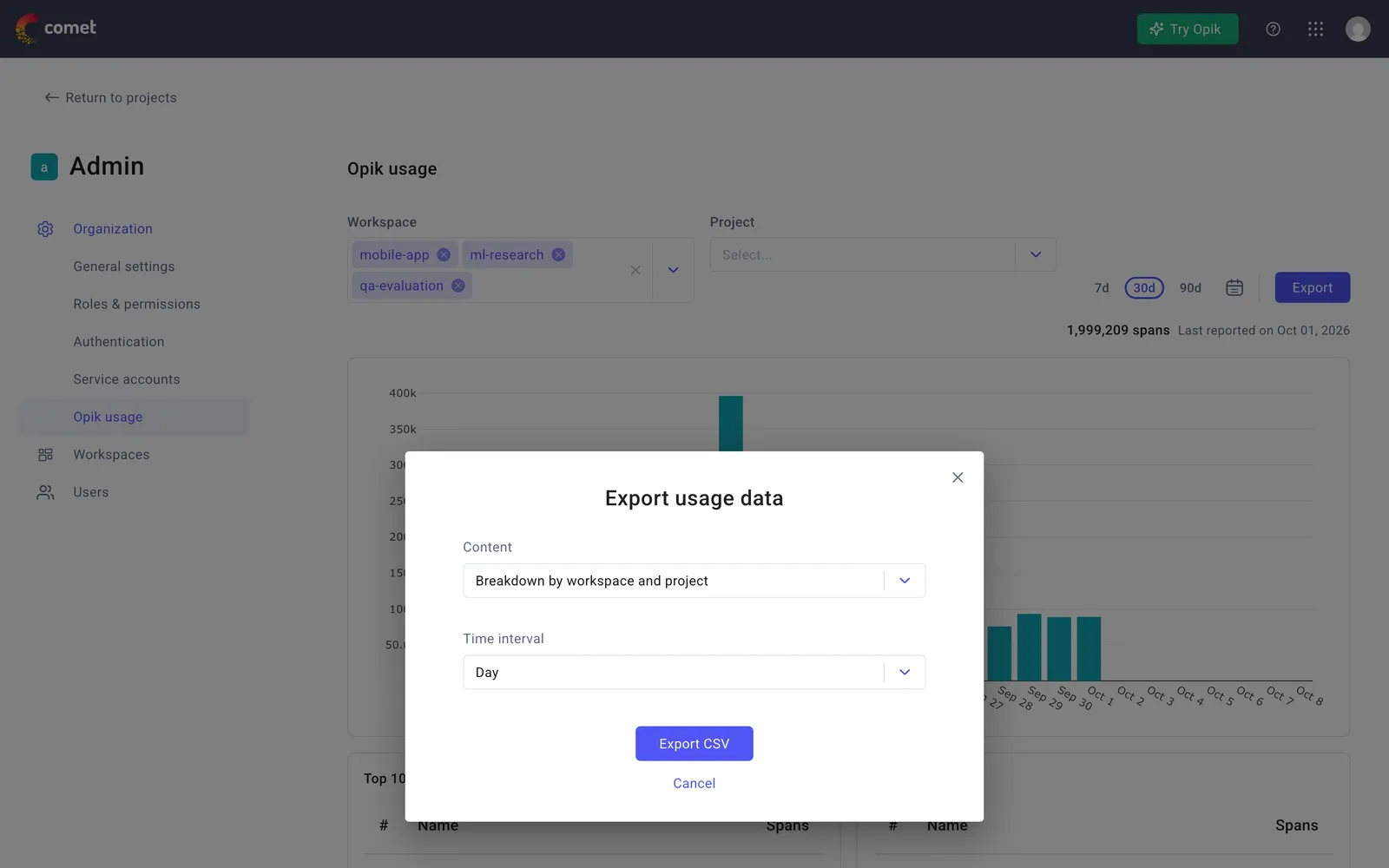
Task: Click Return to projects link
Action: 110,97
